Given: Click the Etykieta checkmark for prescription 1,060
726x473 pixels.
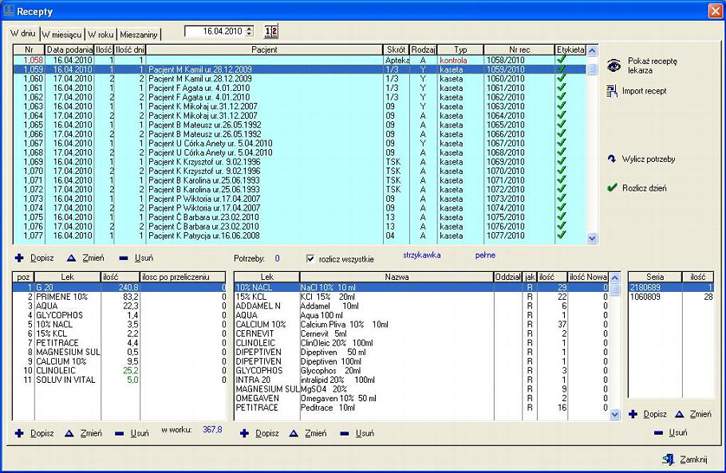Looking at the screenshot, I should [x=561, y=79].
